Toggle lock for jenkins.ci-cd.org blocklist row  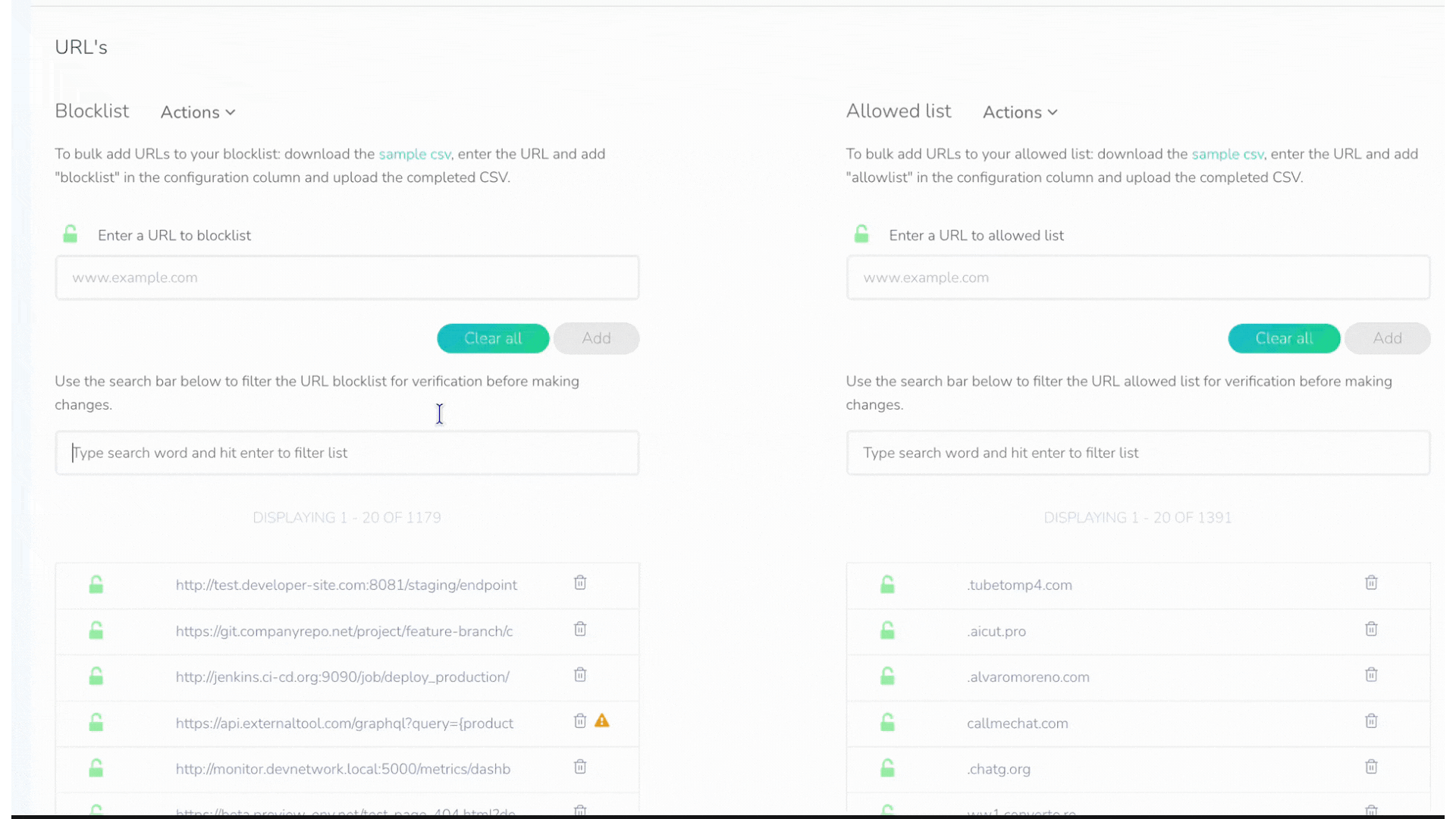[x=96, y=676]
